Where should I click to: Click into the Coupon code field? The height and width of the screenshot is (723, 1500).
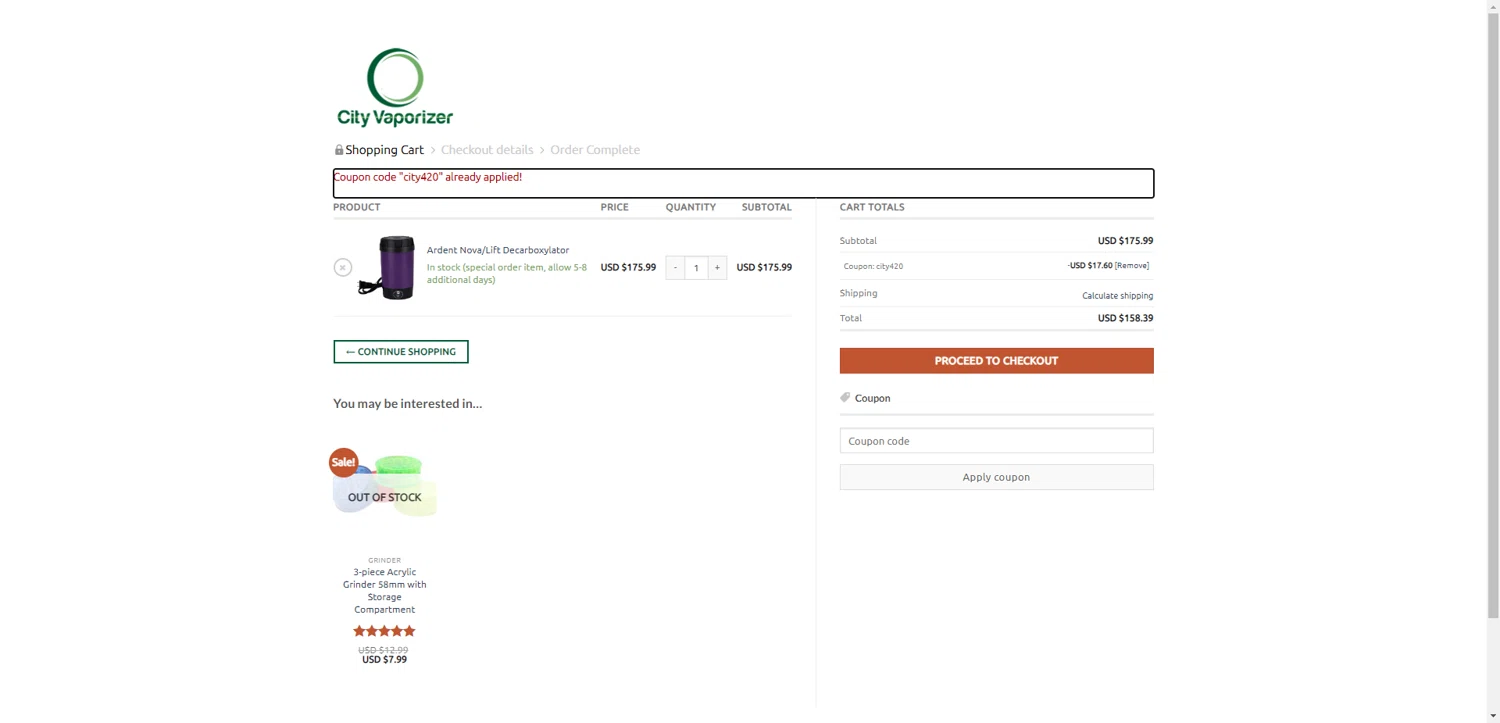[996, 441]
